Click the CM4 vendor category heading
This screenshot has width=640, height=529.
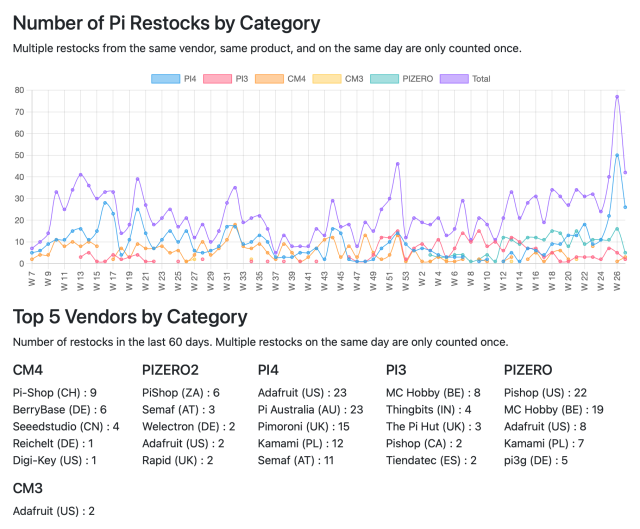coord(27,370)
